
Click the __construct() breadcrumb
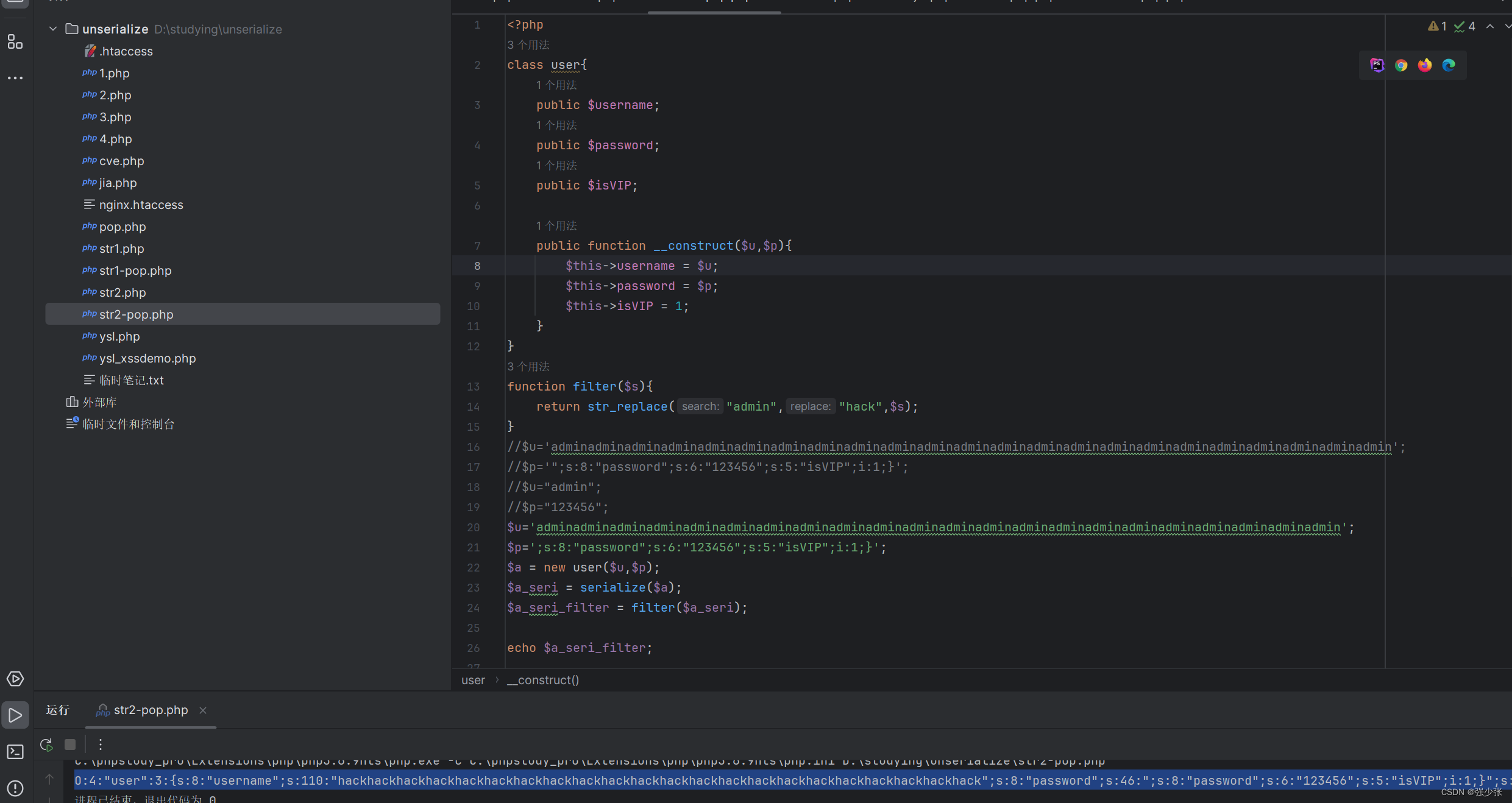(543, 680)
